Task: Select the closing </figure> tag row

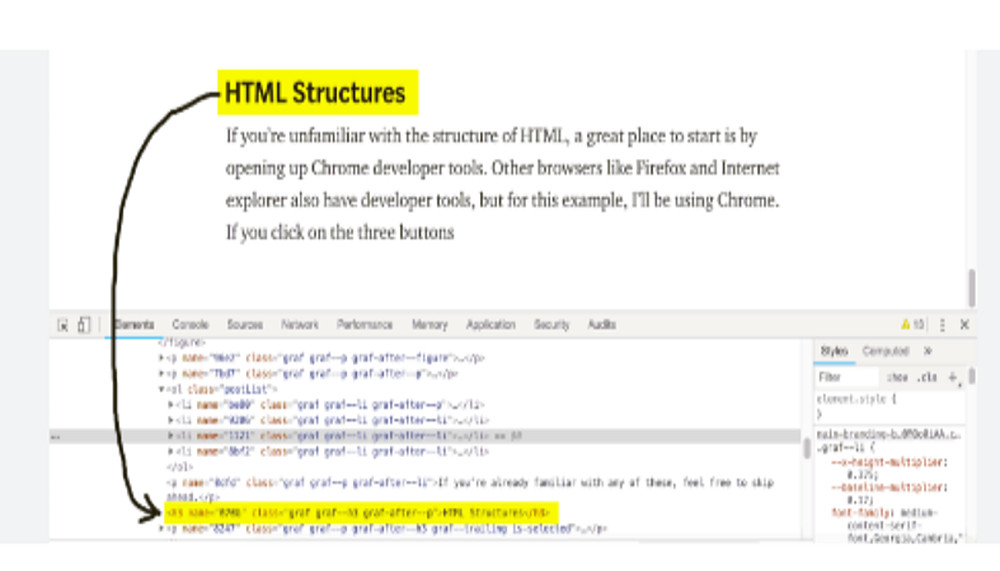Action: [182, 343]
